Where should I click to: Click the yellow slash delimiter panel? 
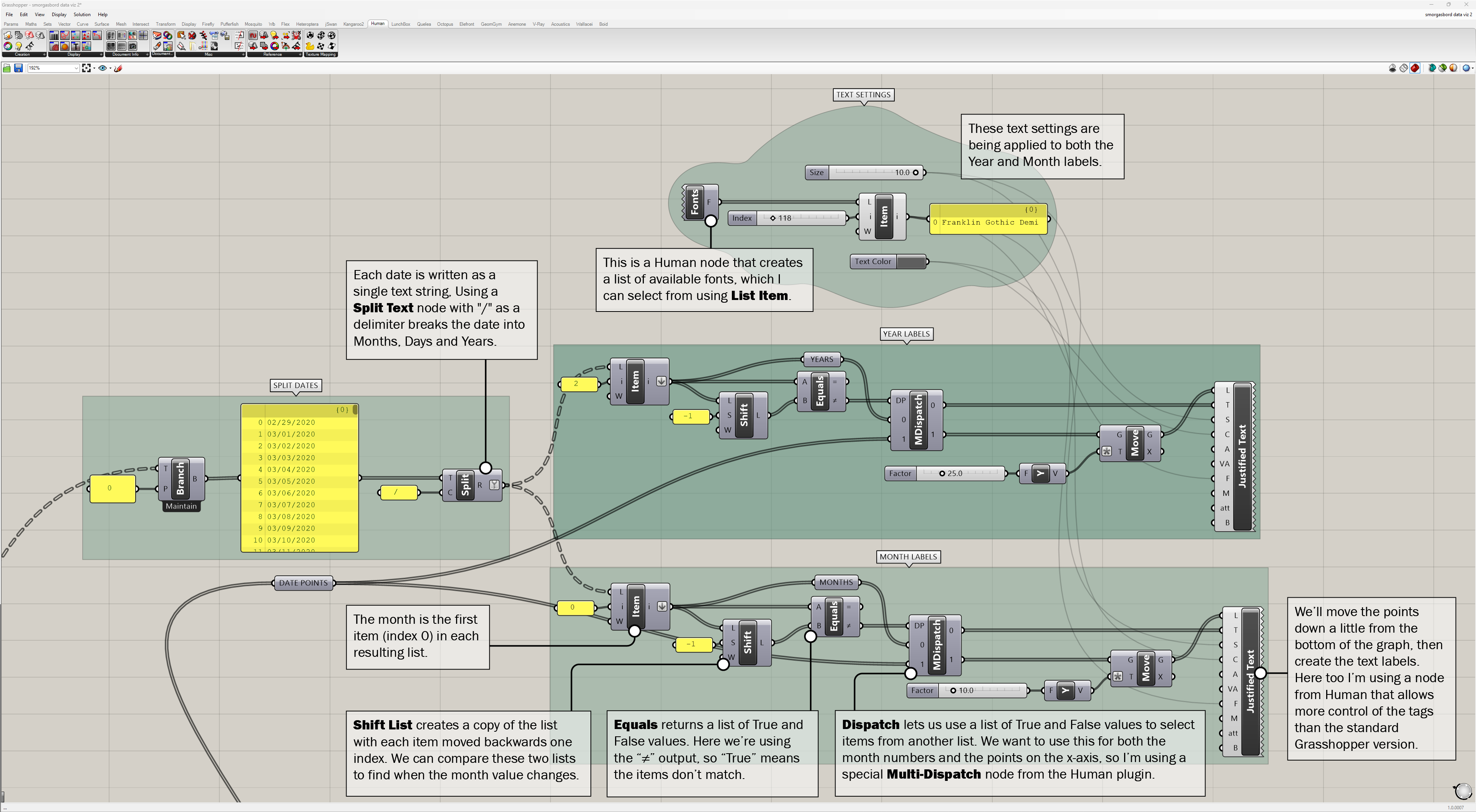coord(398,492)
